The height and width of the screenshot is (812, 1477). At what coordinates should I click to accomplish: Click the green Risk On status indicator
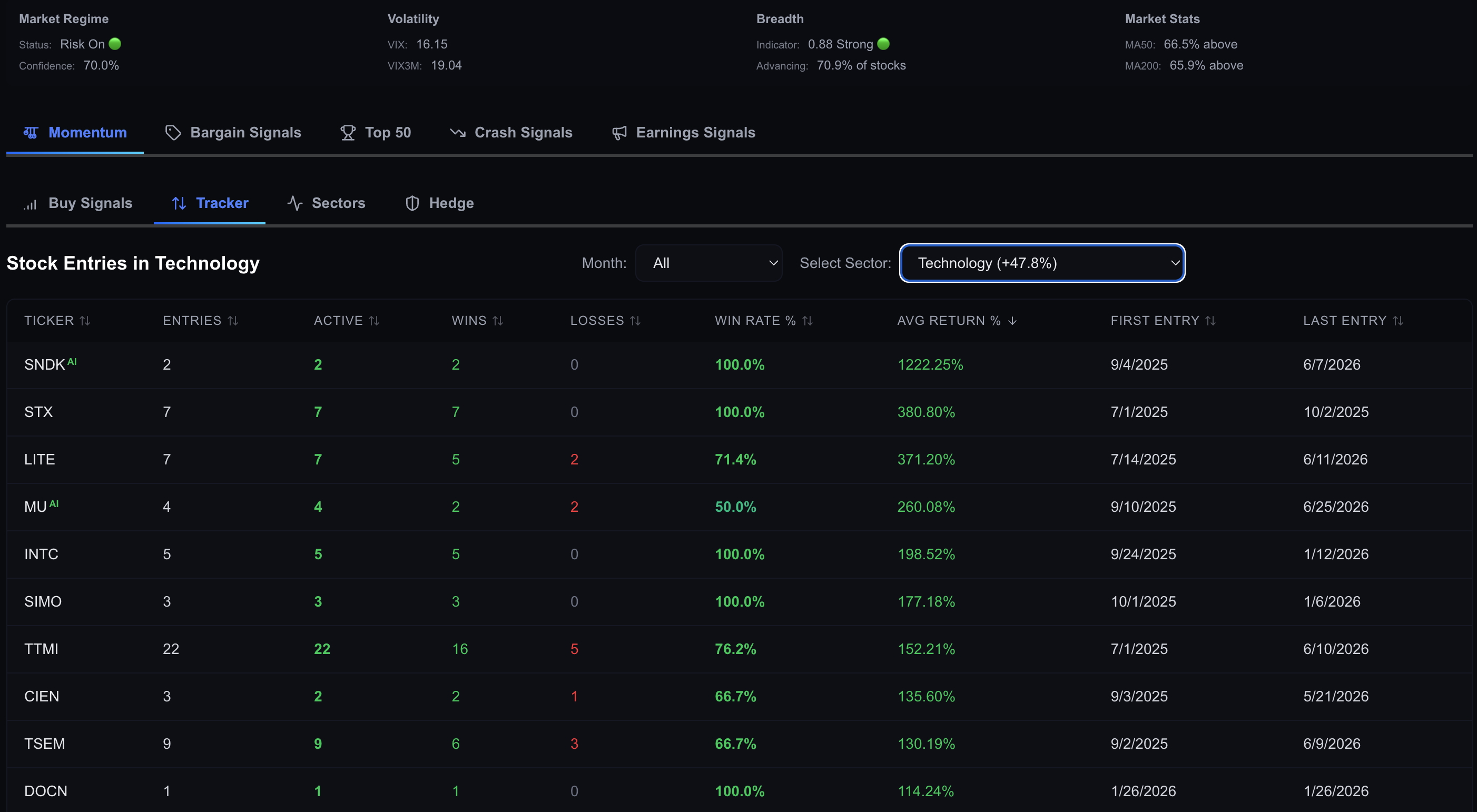115,44
